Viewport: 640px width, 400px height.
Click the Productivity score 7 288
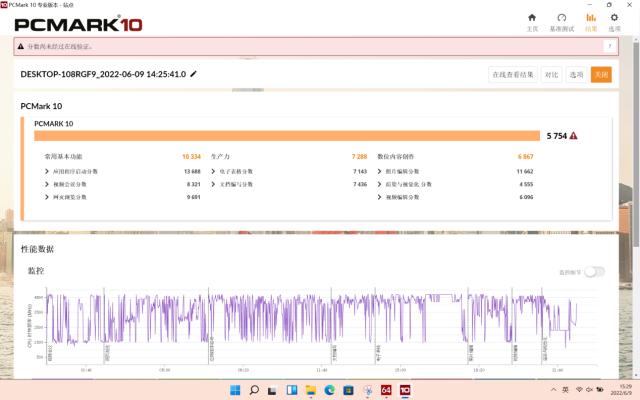pos(359,156)
